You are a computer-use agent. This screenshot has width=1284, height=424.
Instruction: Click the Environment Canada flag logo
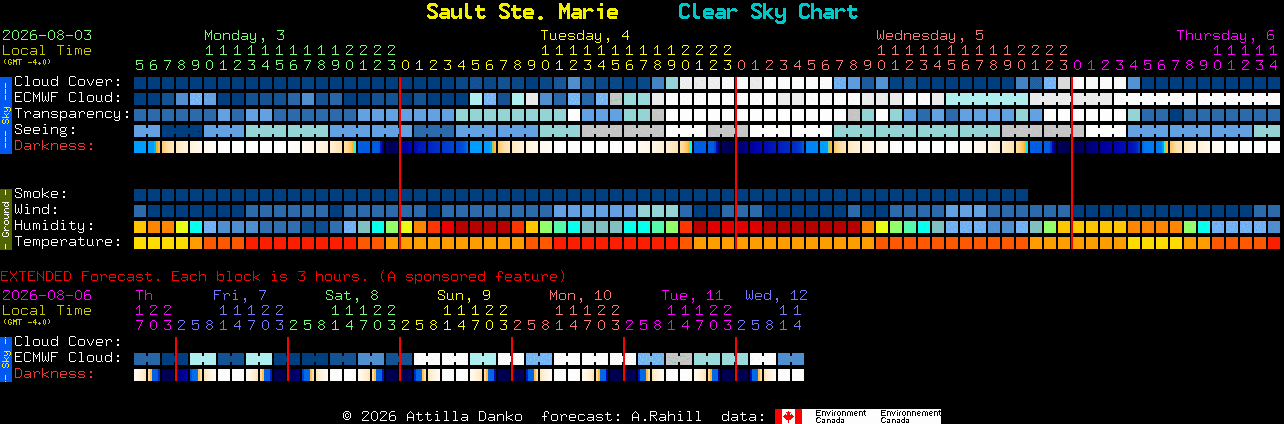[x=858, y=416]
